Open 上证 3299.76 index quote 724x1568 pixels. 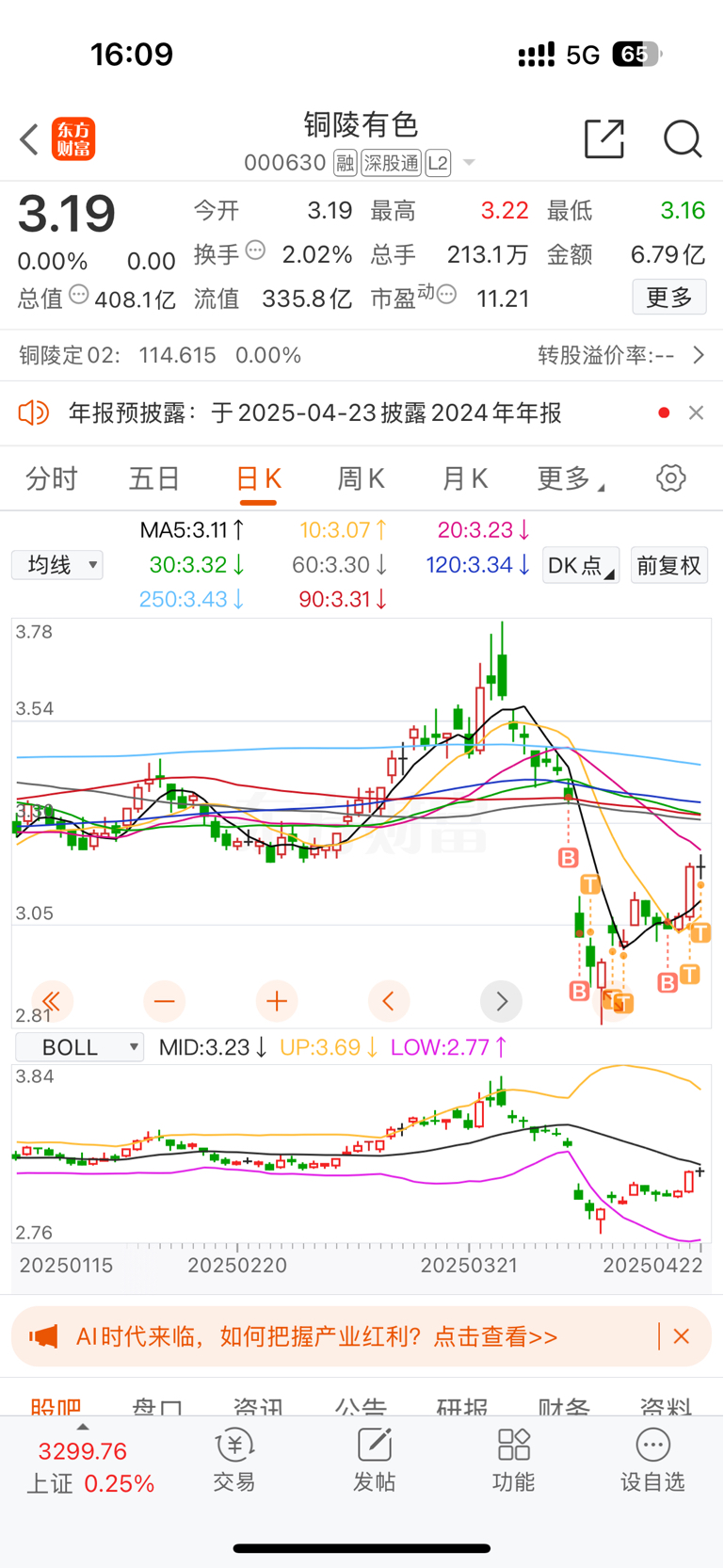pos(90,1467)
